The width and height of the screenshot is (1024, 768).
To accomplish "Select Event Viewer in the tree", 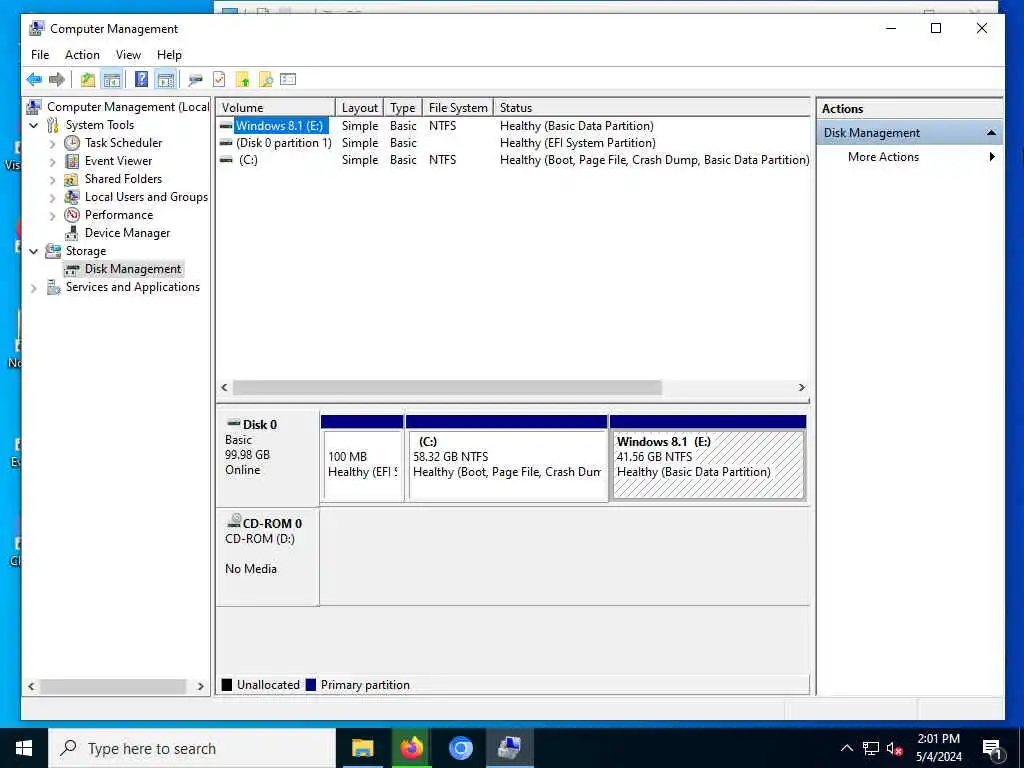I will pos(118,161).
